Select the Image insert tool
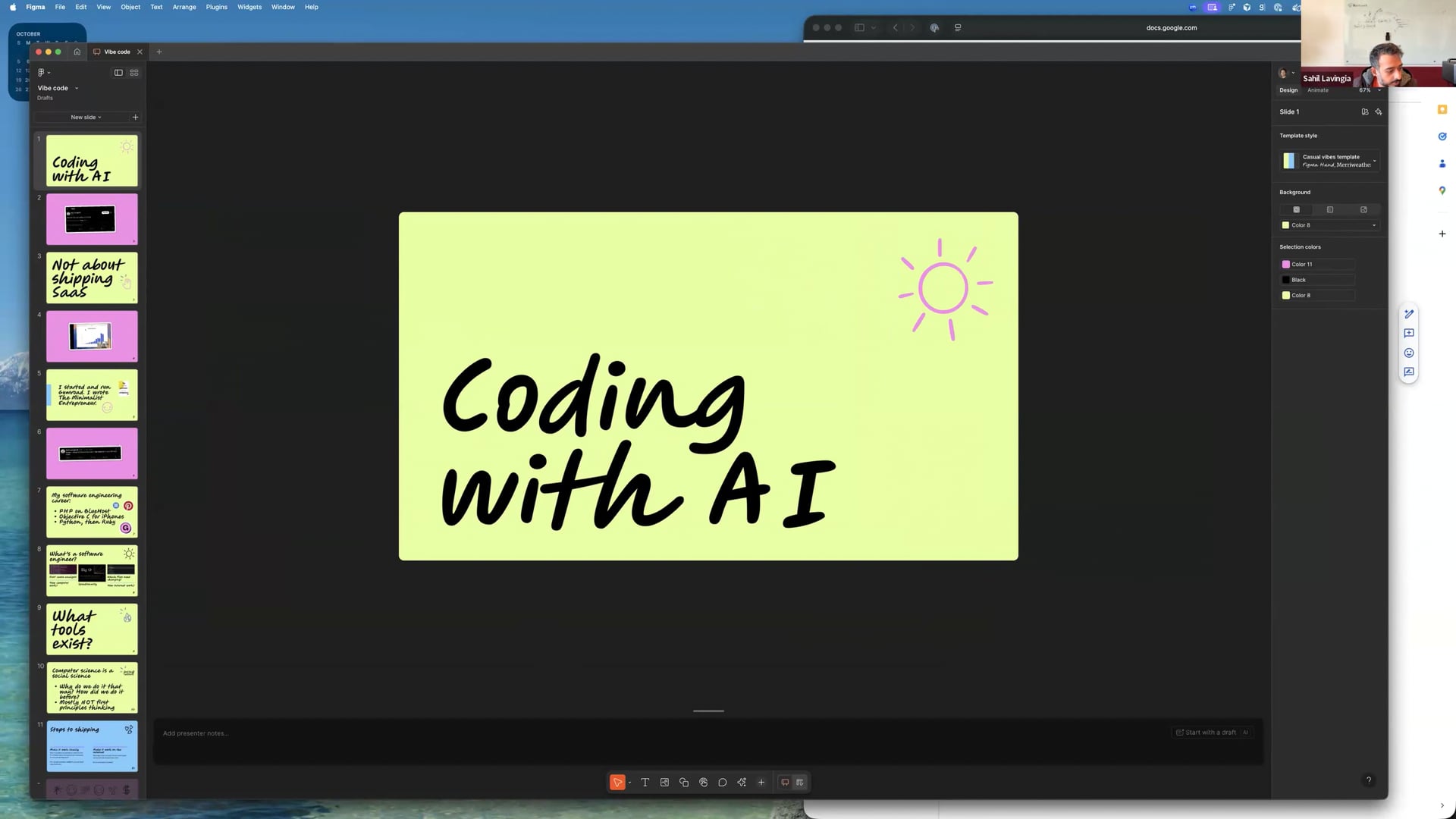This screenshot has height=819, width=1456. click(x=664, y=782)
